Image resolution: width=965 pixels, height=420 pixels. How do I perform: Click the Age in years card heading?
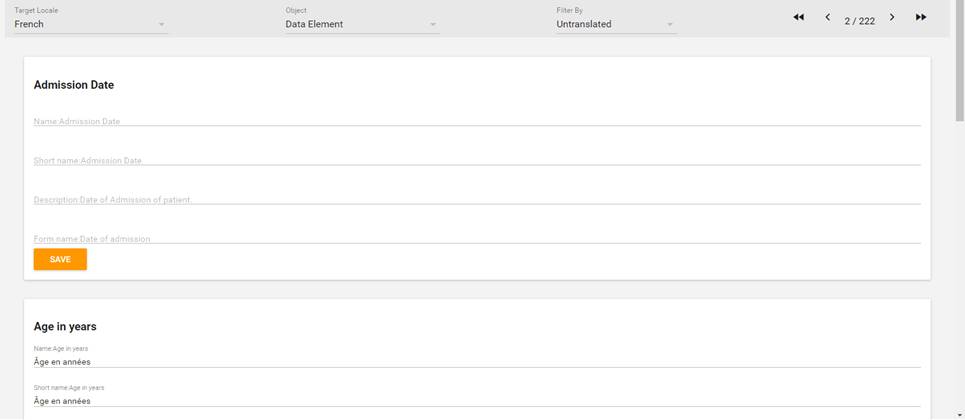pyautogui.click(x=65, y=326)
